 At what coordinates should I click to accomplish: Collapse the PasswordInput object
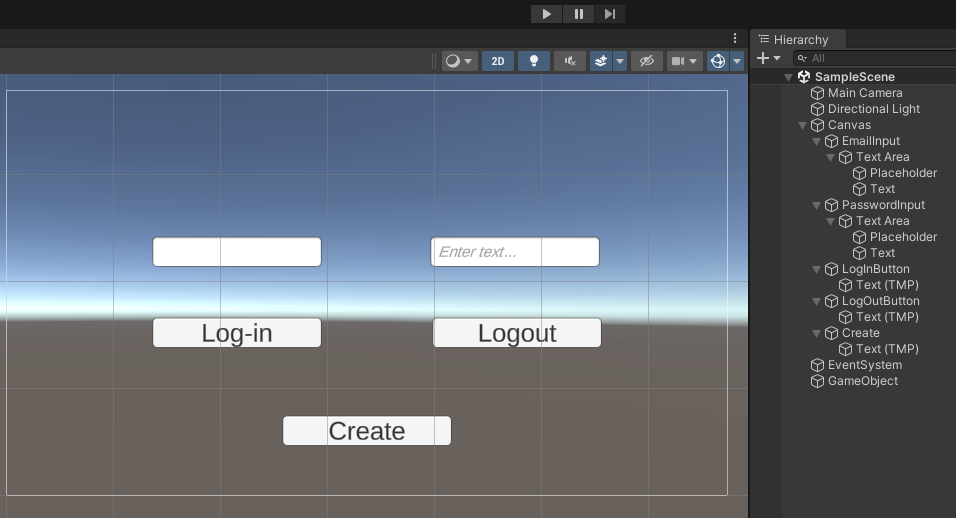pos(816,205)
